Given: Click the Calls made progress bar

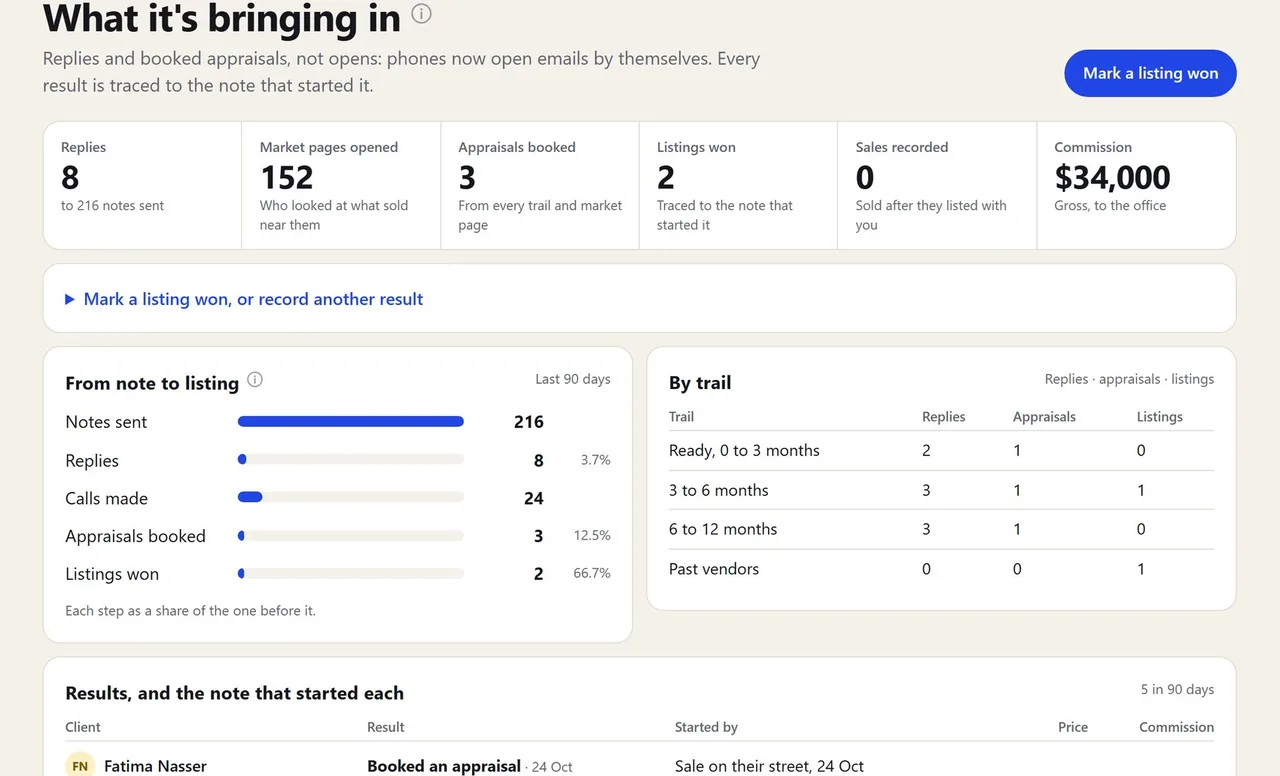Looking at the screenshot, I should [351, 498].
